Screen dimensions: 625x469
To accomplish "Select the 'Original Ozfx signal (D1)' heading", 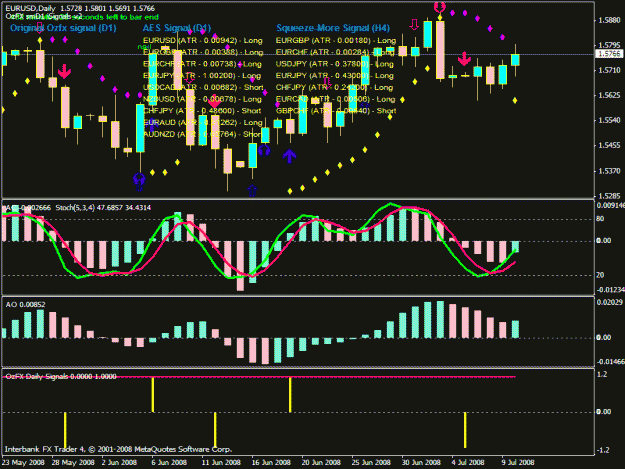I will pos(63,28).
